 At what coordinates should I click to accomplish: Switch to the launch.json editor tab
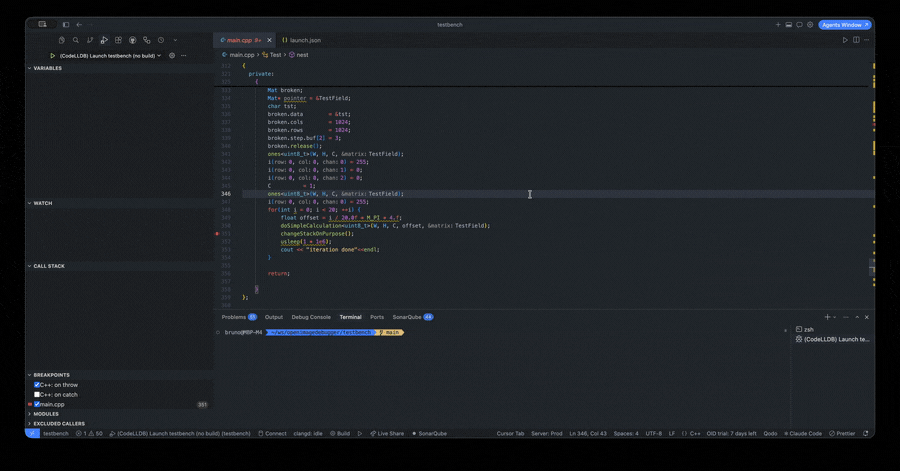click(301, 40)
